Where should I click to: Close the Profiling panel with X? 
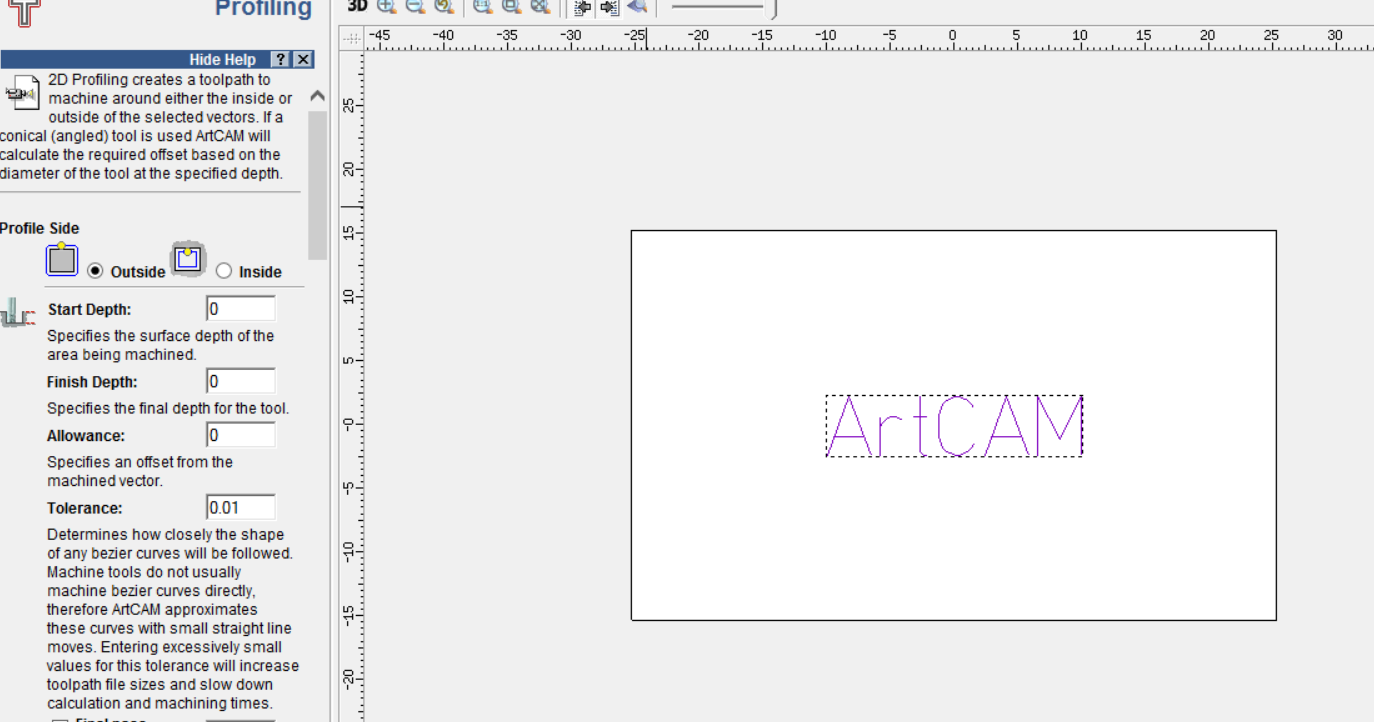coord(304,60)
